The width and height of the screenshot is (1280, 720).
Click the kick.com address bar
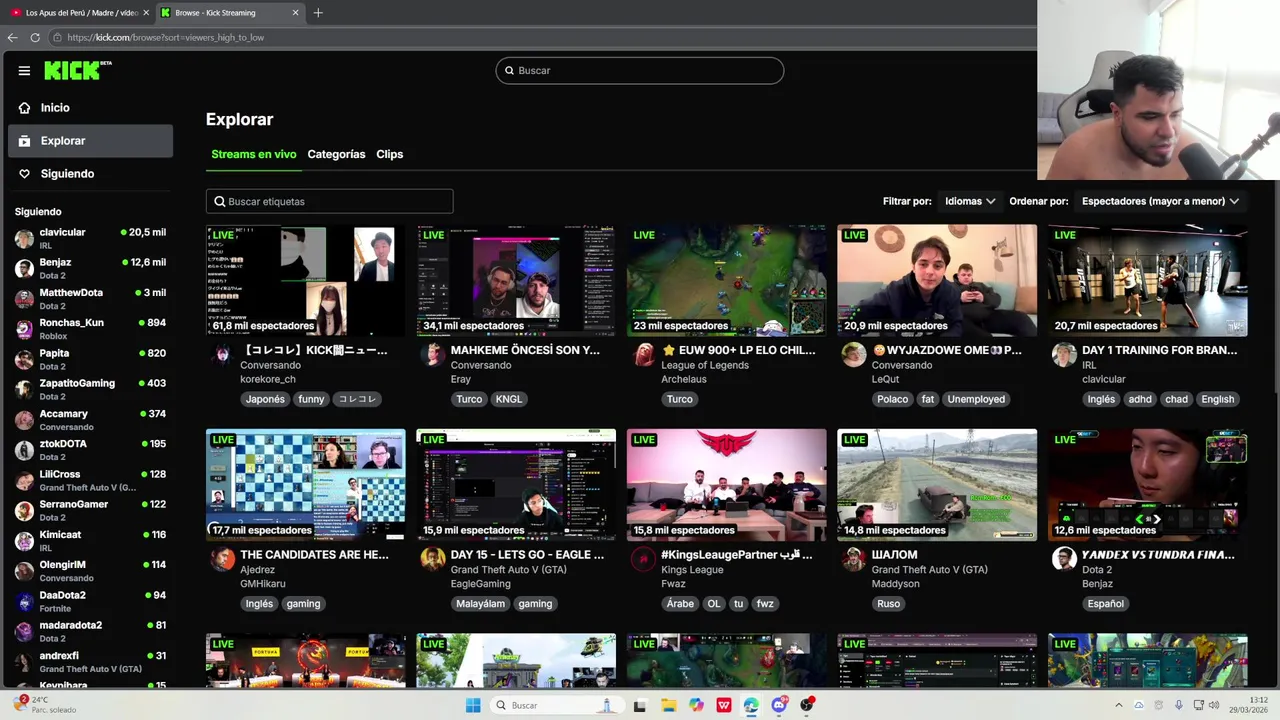540,38
